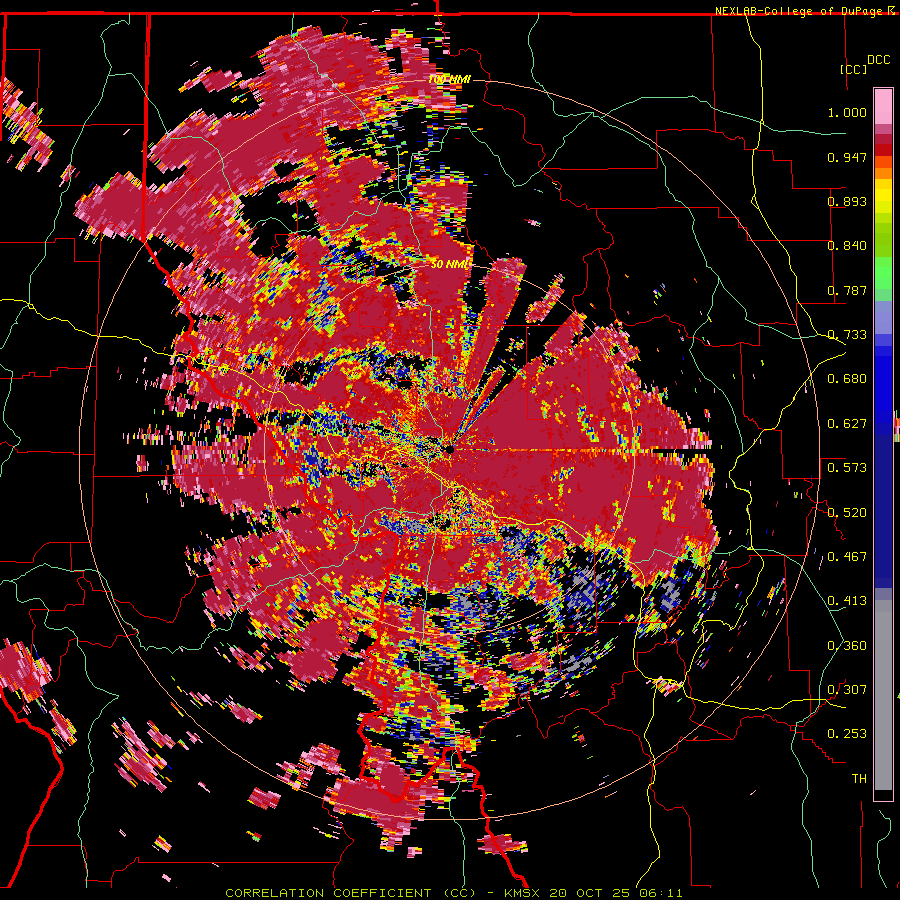Click the DCC product label
The height and width of the screenshot is (900, 900).
(x=878, y=60)
